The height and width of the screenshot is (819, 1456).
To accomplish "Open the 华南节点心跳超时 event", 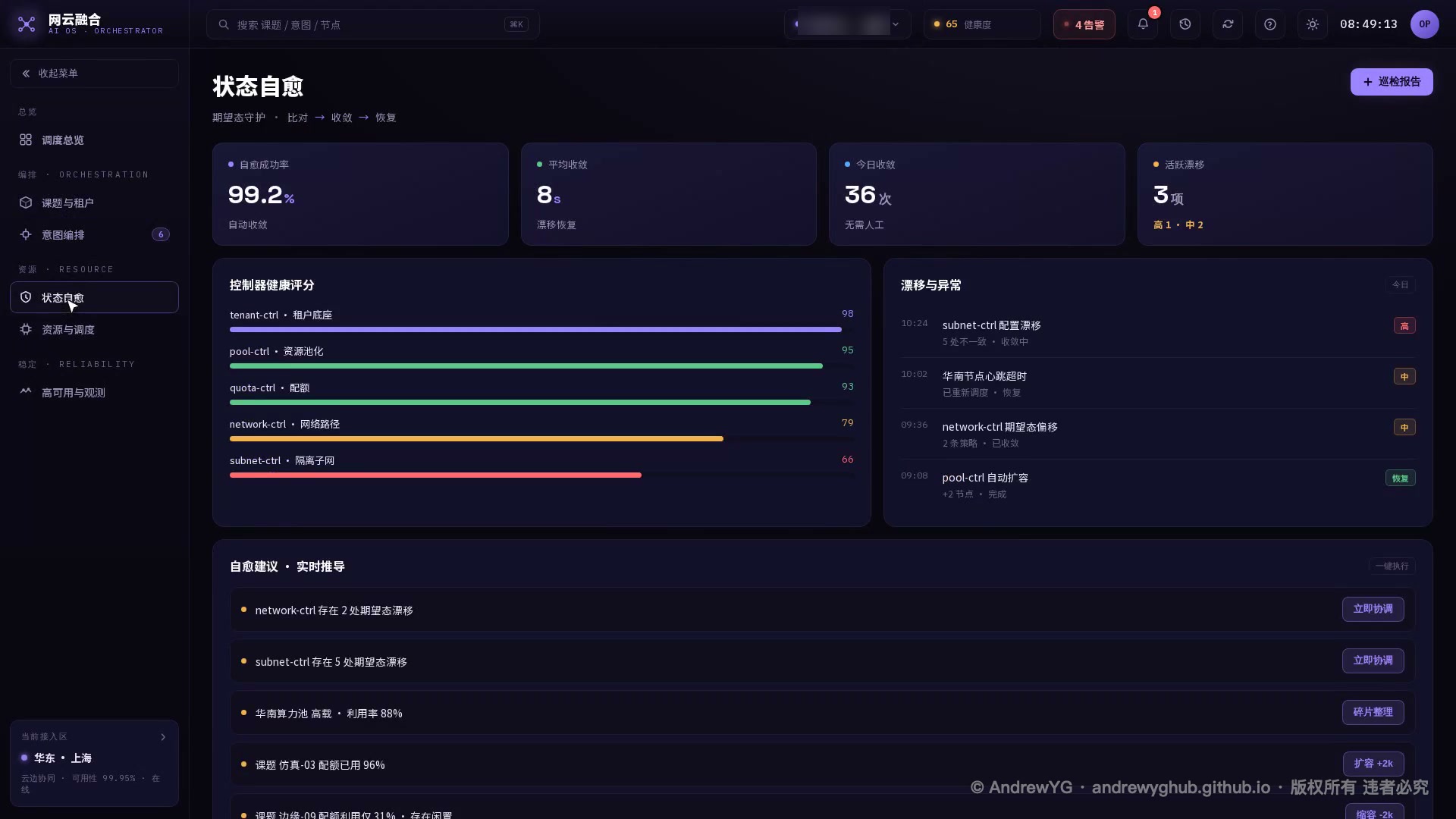I will [x=1158, y=383].
